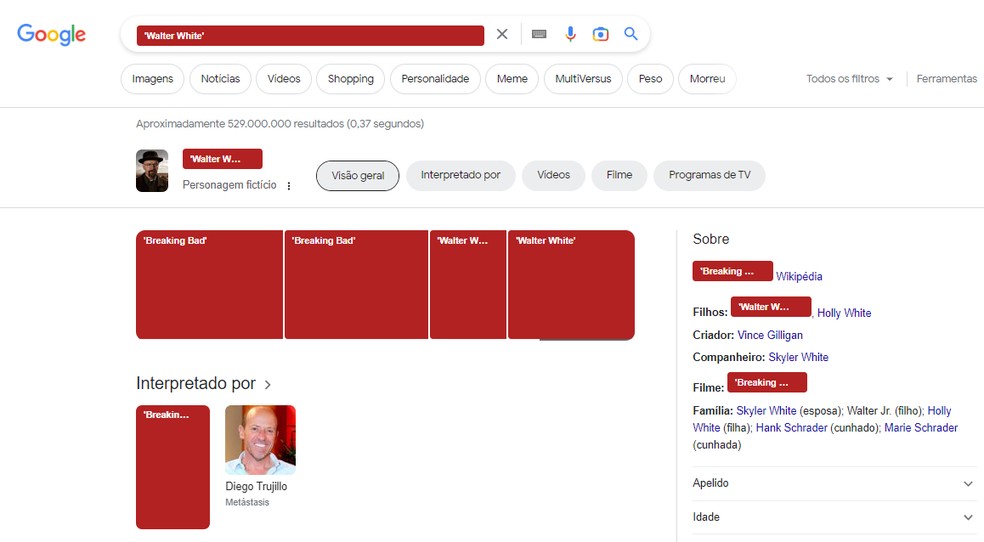The image size is (984, 542).
Task: Click the Diego Trujillo photo thumbnail
Action: click(260, 440)
